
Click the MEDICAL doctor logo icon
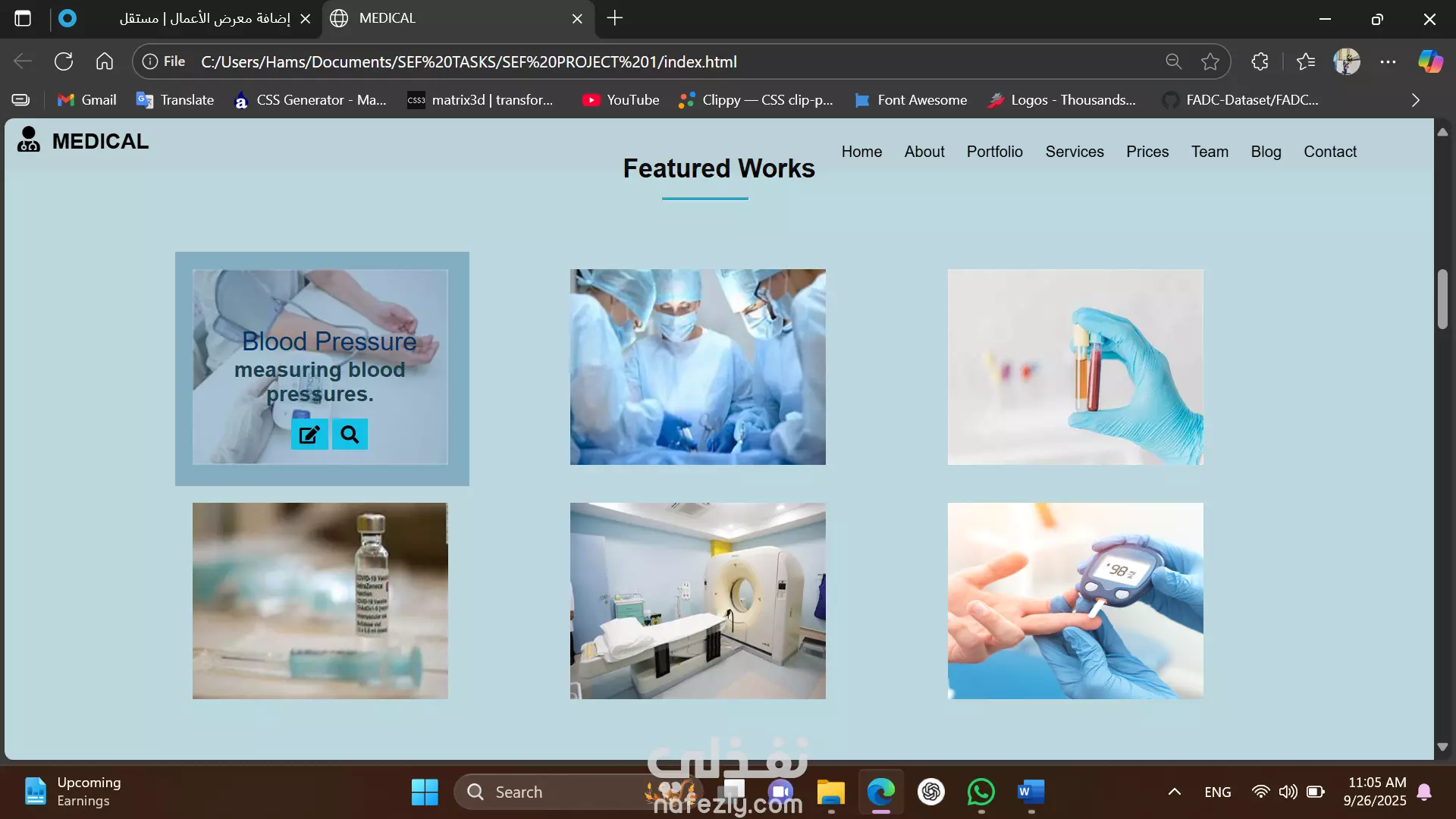(29, 140)
